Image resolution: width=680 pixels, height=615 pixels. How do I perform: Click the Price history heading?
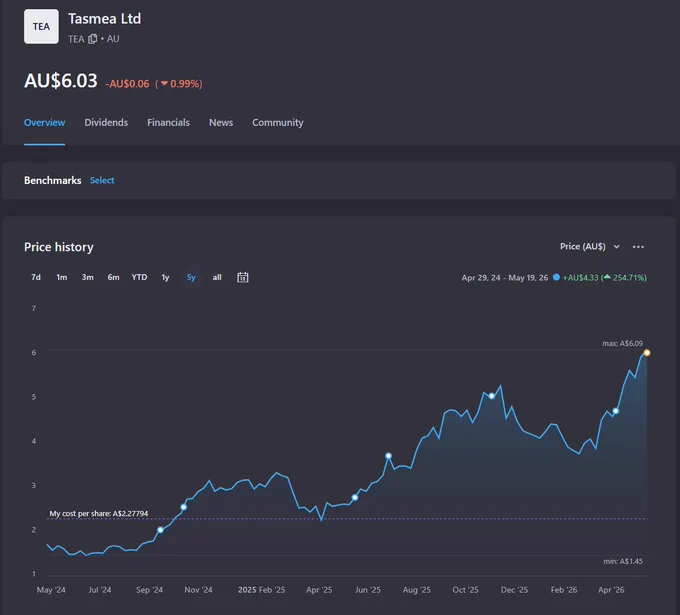coord(59,247)
